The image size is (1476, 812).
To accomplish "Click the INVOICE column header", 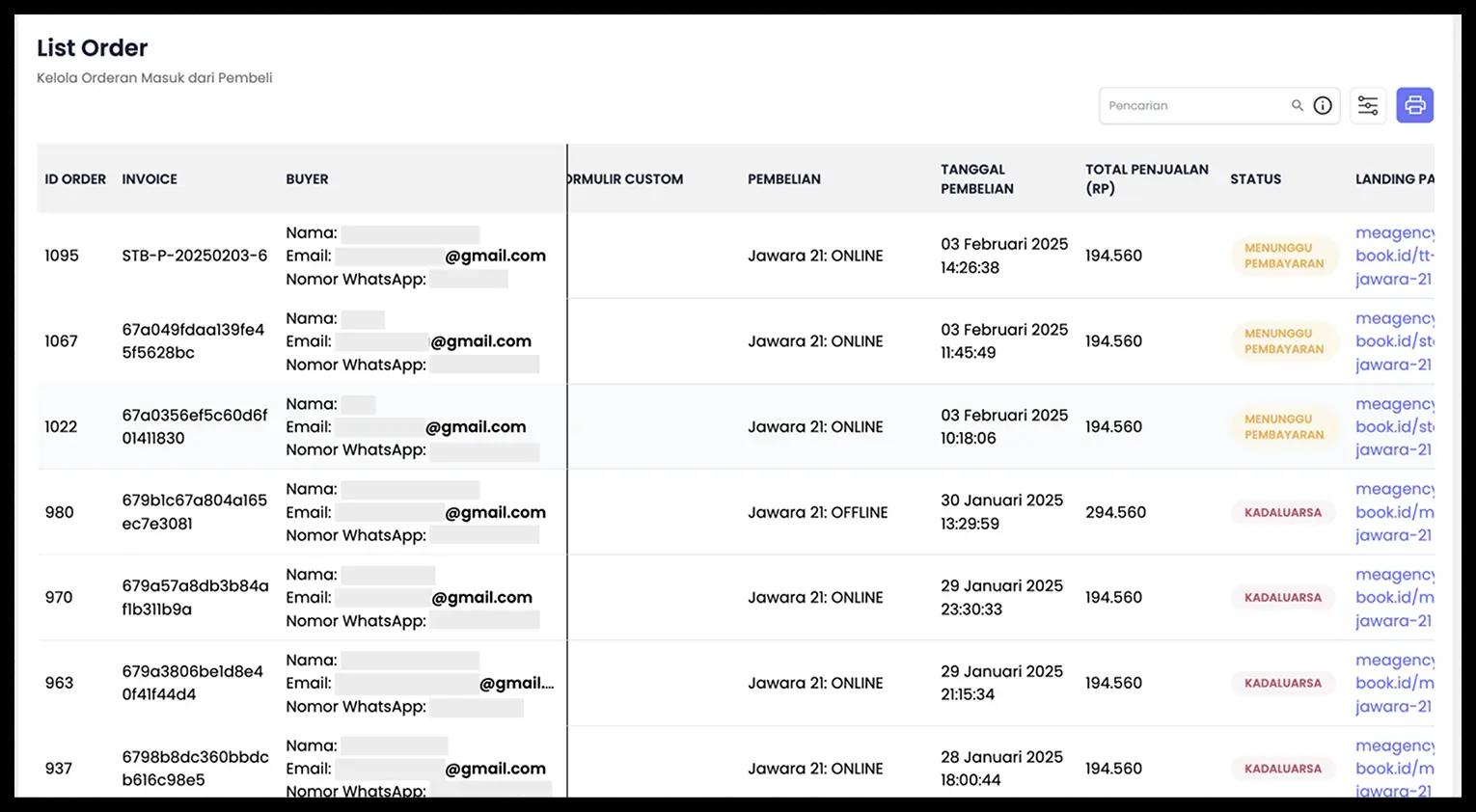I will coord(150,179).
